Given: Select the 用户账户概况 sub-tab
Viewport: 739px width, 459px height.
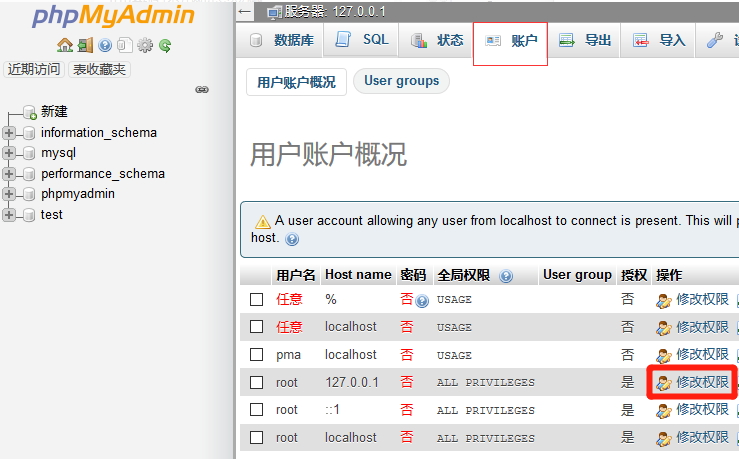Looking at the screenshot, I should pyautogui.click(x=296, y=82).
